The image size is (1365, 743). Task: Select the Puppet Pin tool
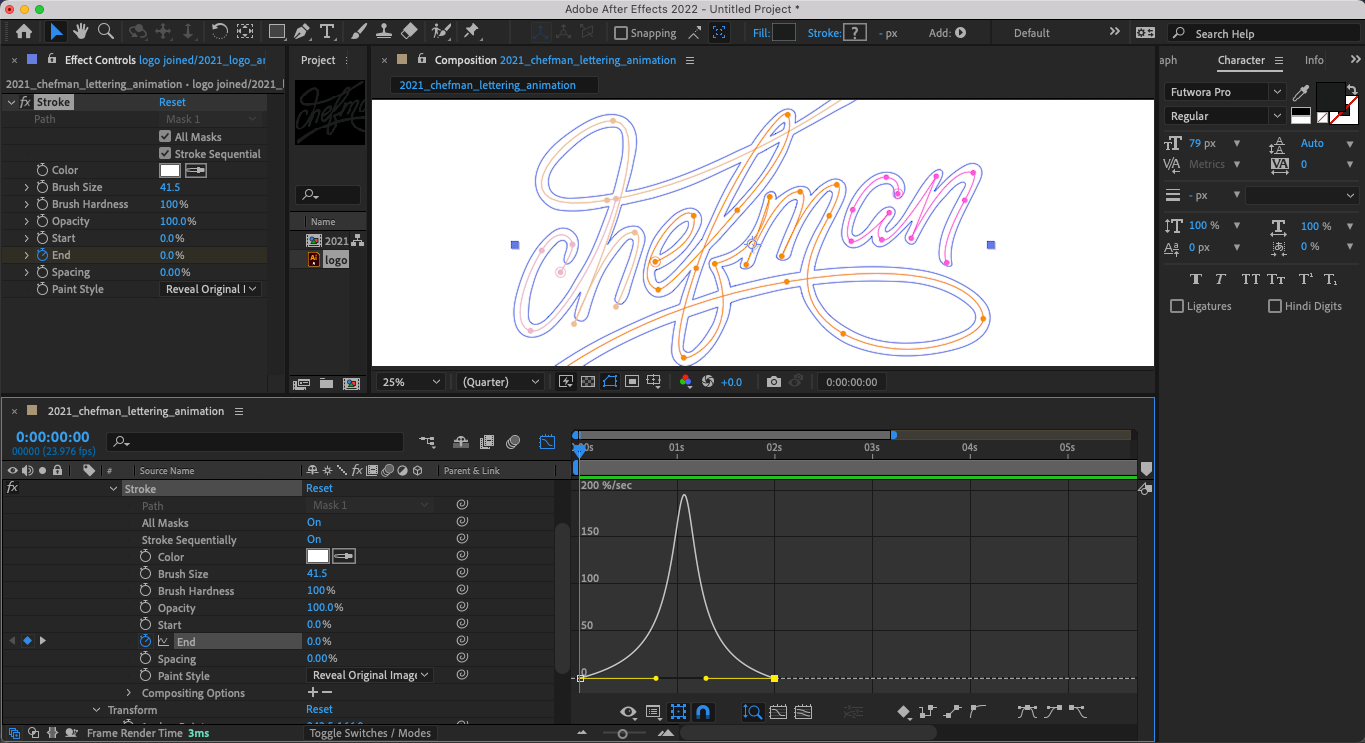(x=471, y=32)
